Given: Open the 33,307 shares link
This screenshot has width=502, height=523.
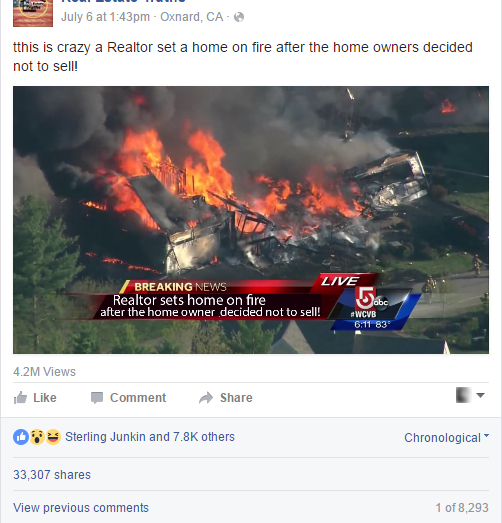Looking at the screenshot, I should coord(52,475).
